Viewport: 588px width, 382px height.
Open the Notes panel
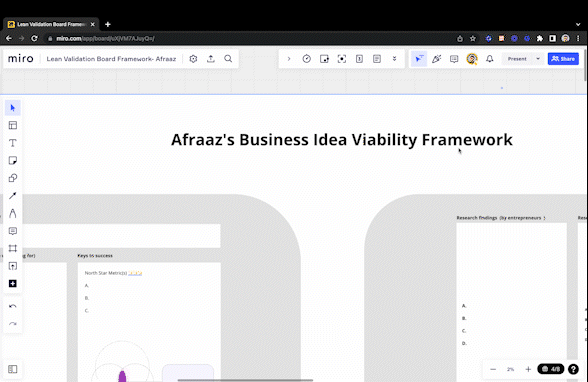coord(377,59)
